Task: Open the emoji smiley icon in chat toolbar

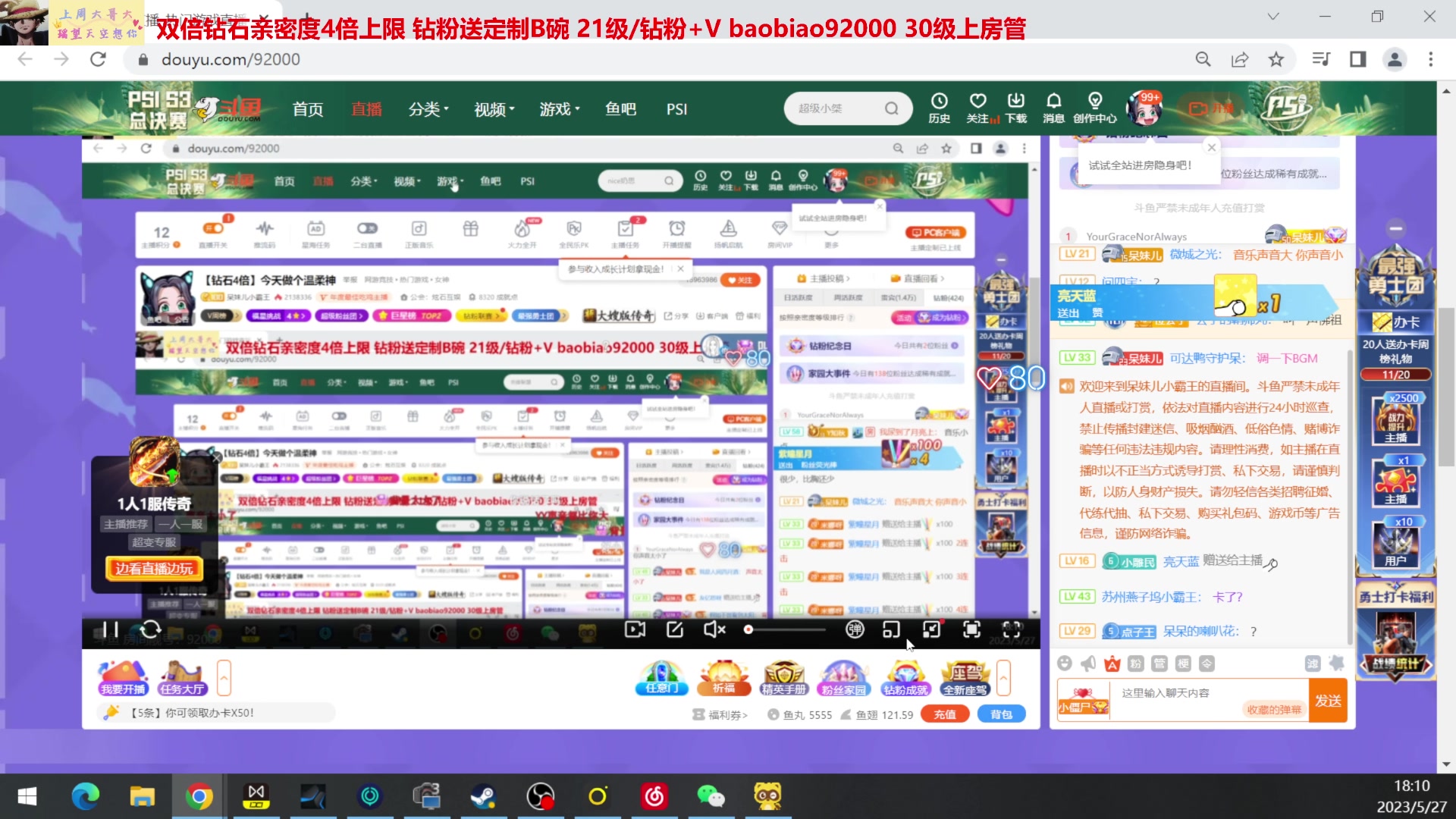Action: [x=1065, y=664]
